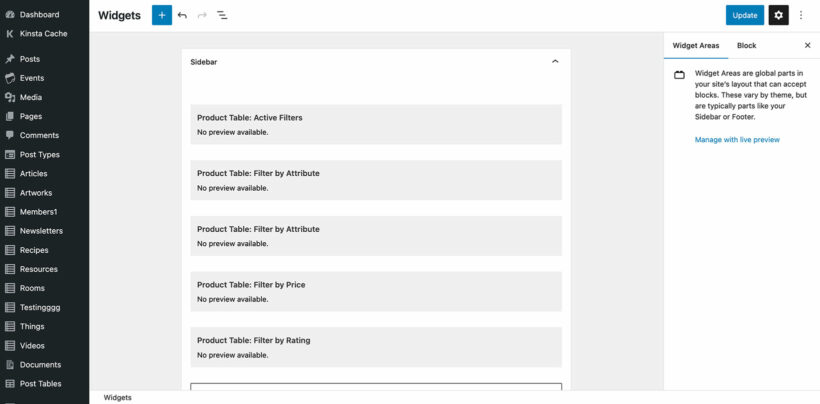Viewport: 820px width, 404px height.
Task: Open Manage with live preview link
Action: coord(737,140)
